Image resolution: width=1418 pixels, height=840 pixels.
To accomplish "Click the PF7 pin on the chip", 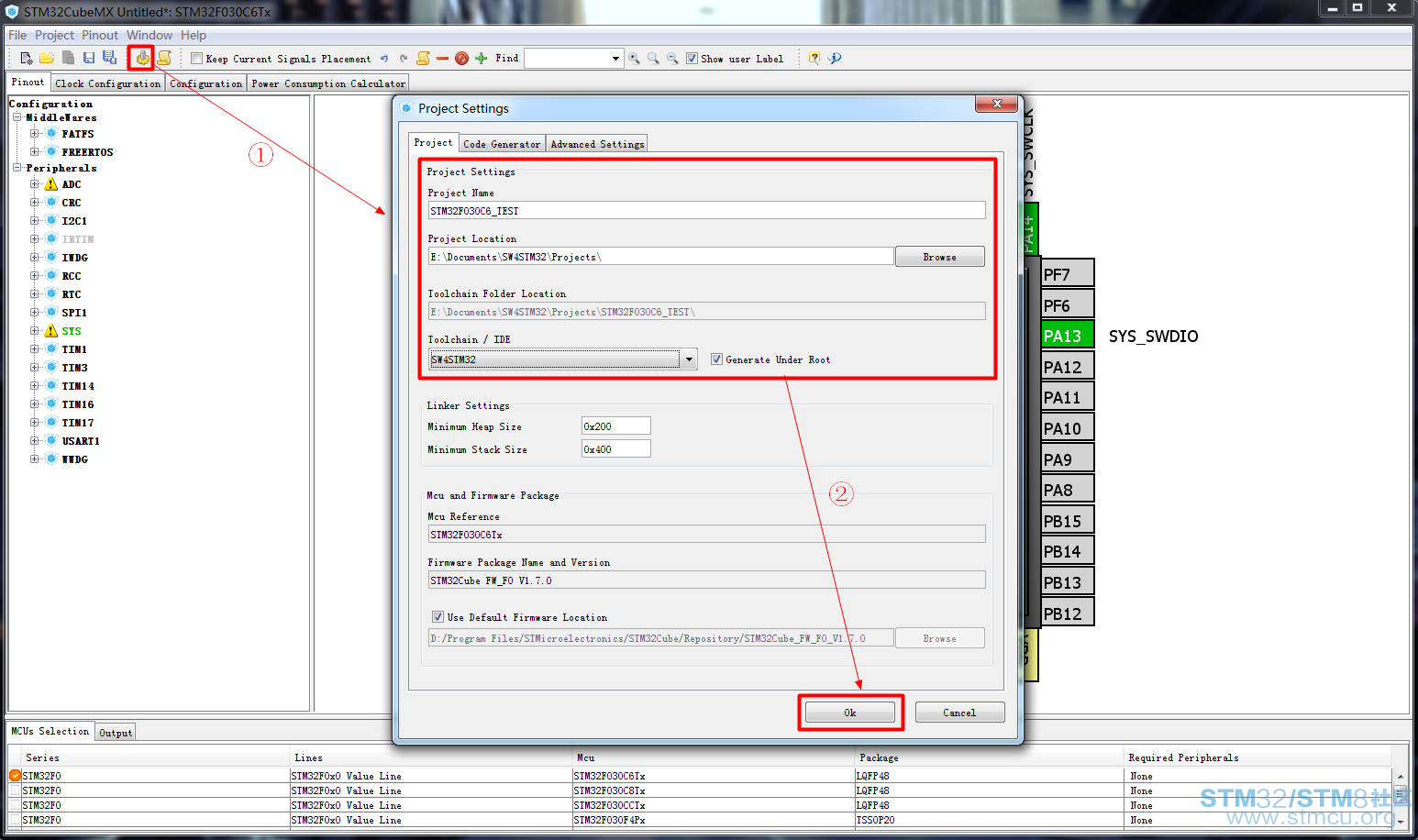I will pos(1068,274).
